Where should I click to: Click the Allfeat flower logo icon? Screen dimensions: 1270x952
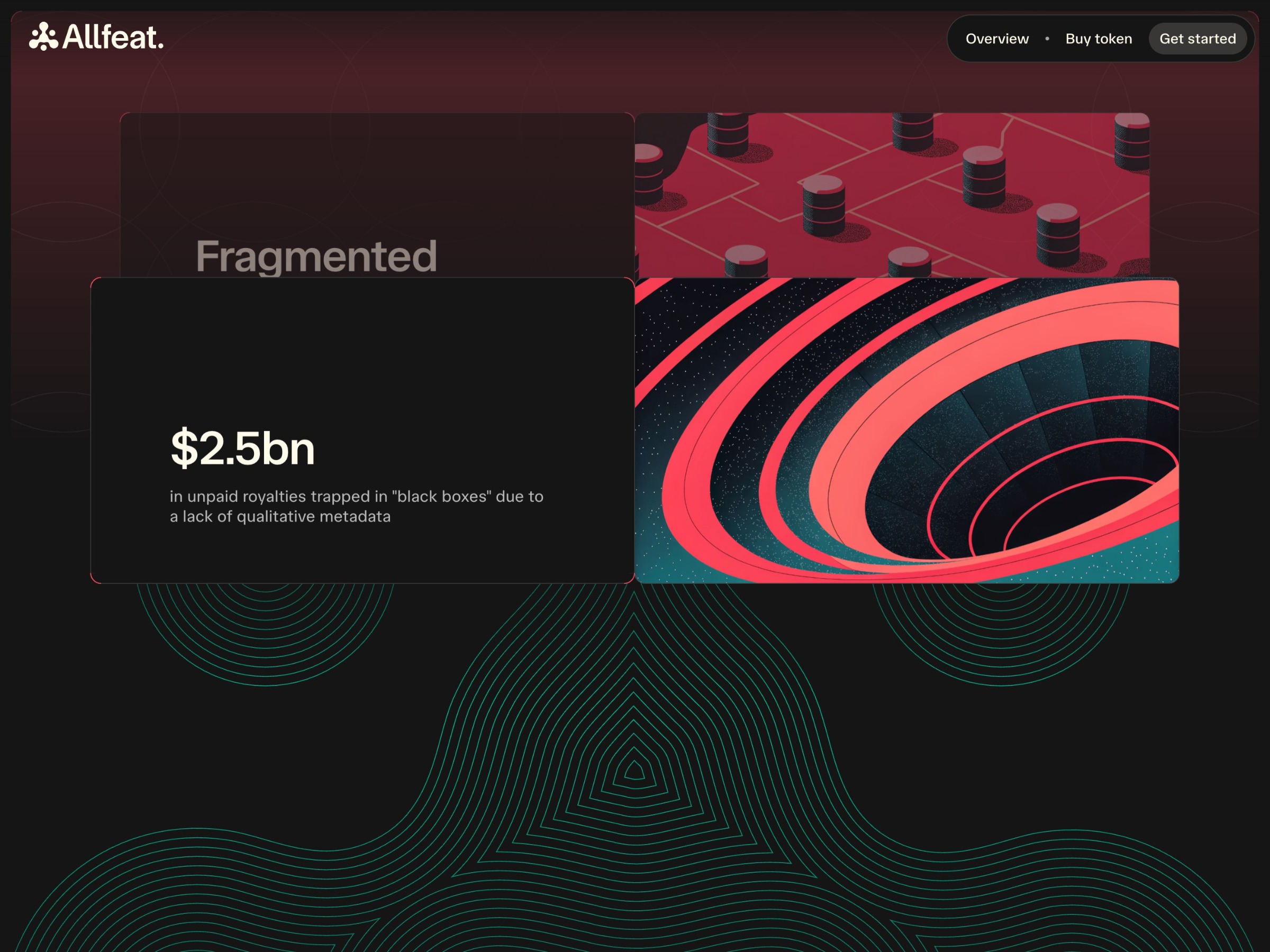[43, 36]
